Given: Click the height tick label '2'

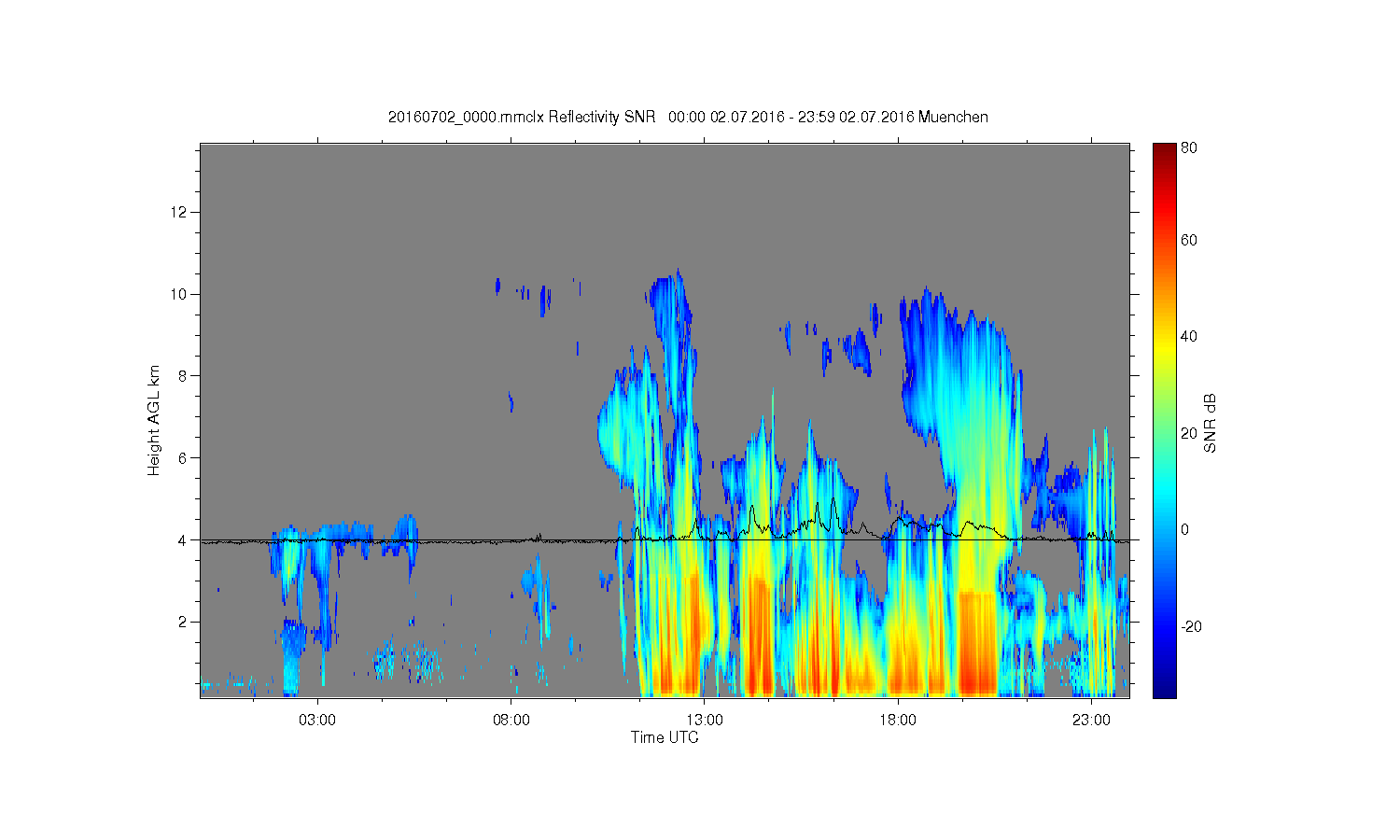Looking at the screenshot, I should pos(183,622).
